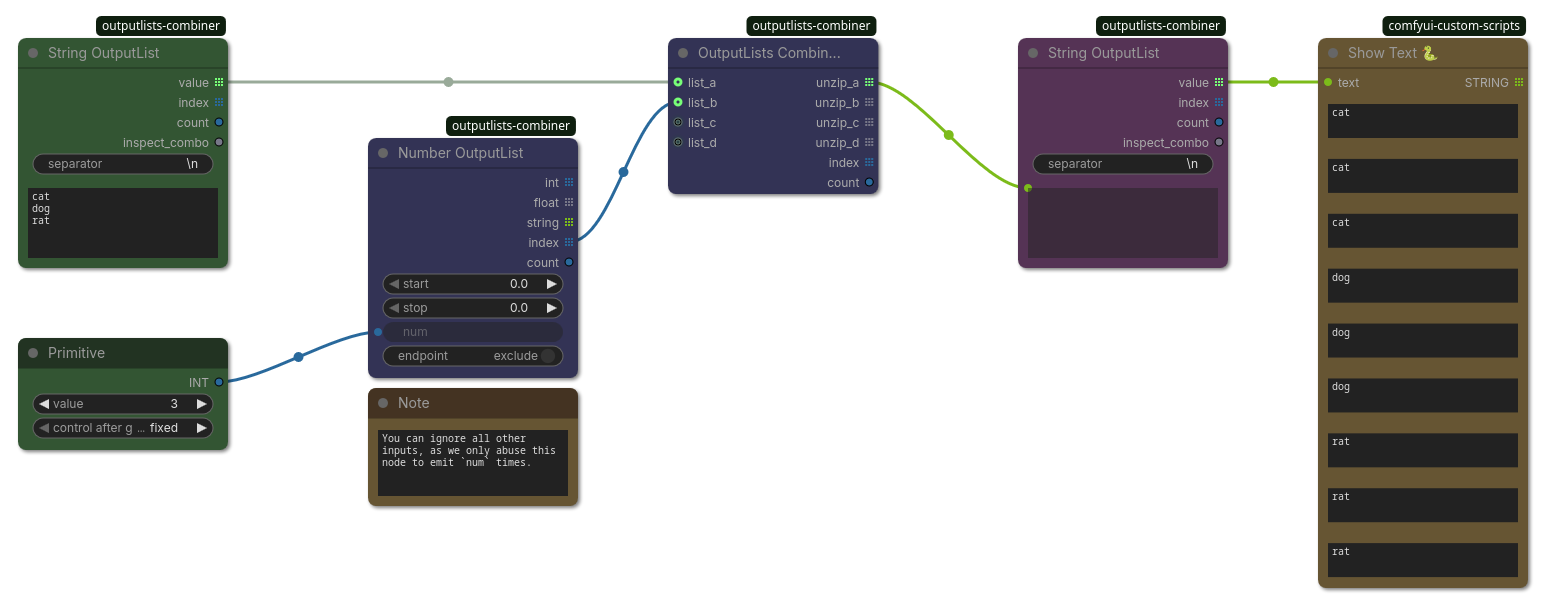Click the green link midpoint after unzip_a
Image resolution: width=1550 pixels, height=610 pixels.
[948, 135]
